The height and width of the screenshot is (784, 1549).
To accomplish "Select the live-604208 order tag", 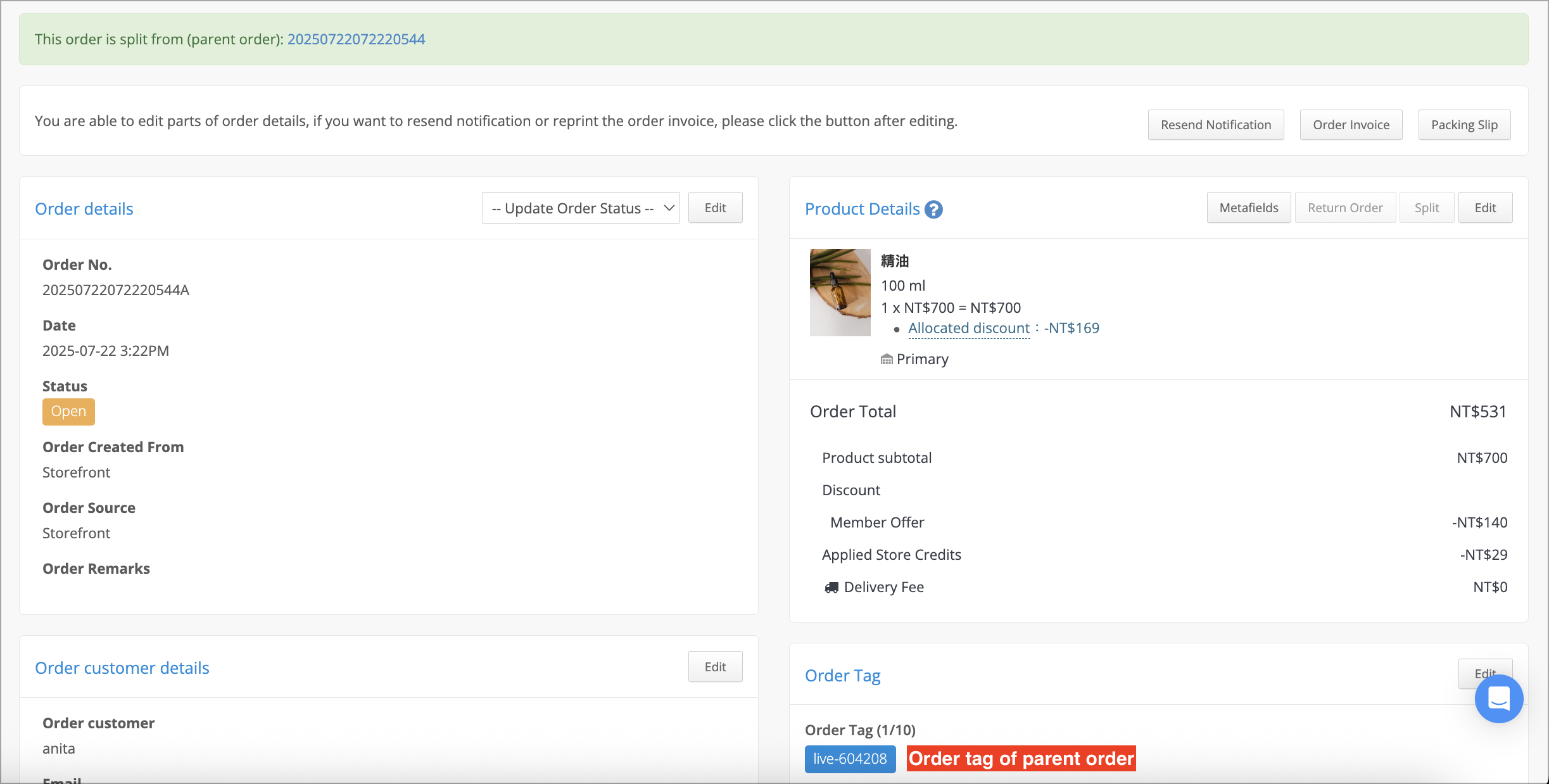I will [850, 759].
